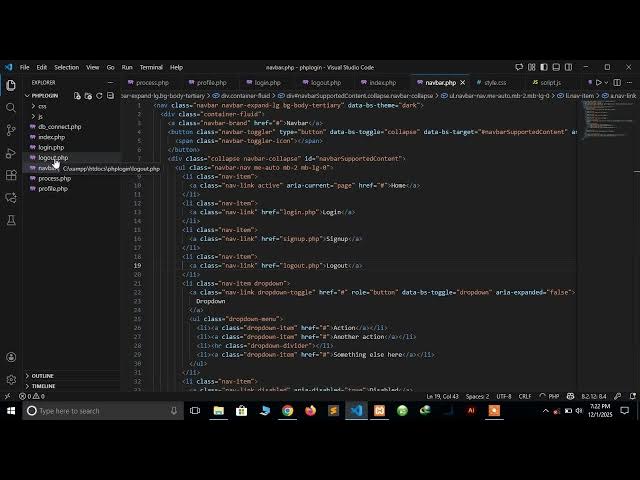The image size is (640, 480).
Task: Open the Terminal menu
Action: [x=151, y=67]
